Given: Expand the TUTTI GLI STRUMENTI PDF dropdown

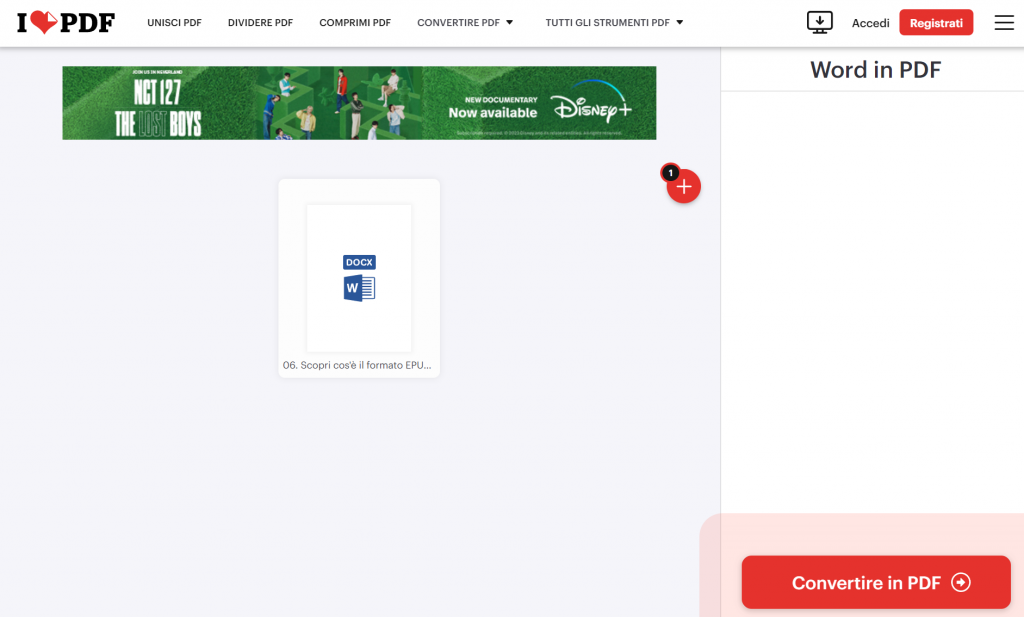Looking at the screenshot, I should pyautogui.click(x=607, y=22).
